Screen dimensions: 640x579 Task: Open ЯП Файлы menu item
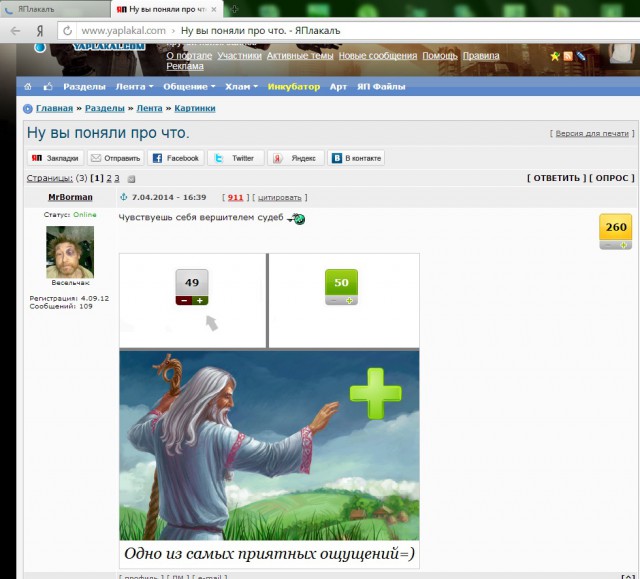(x=381, y=87)
